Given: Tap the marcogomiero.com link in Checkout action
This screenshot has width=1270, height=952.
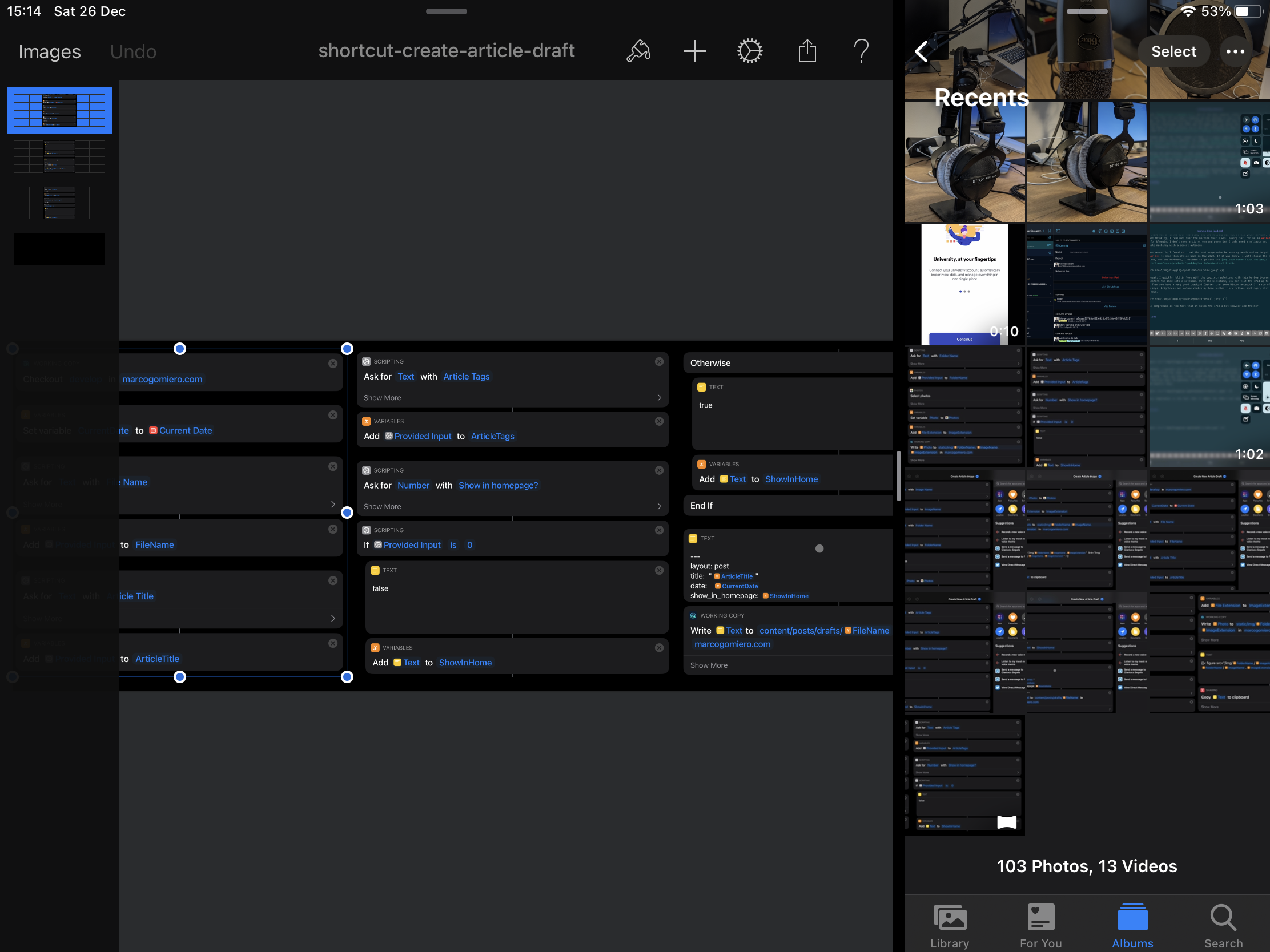Looking at the screenshot, I should coord(162,380).
